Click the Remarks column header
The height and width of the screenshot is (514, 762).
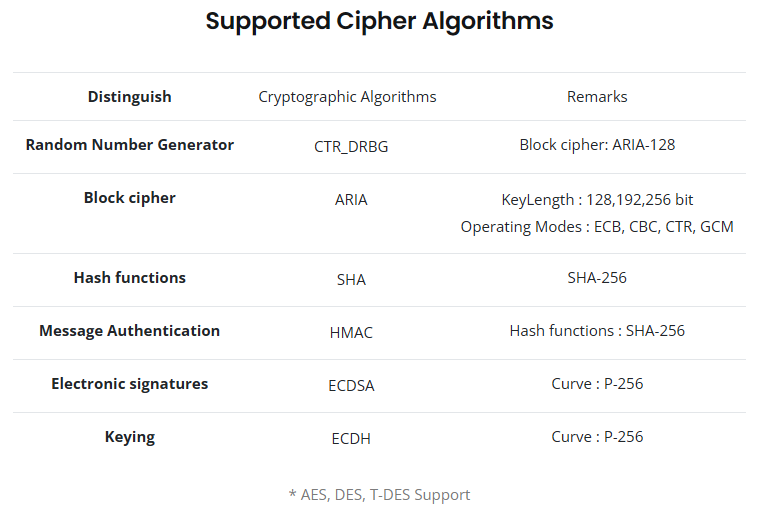tap(597, 97)
